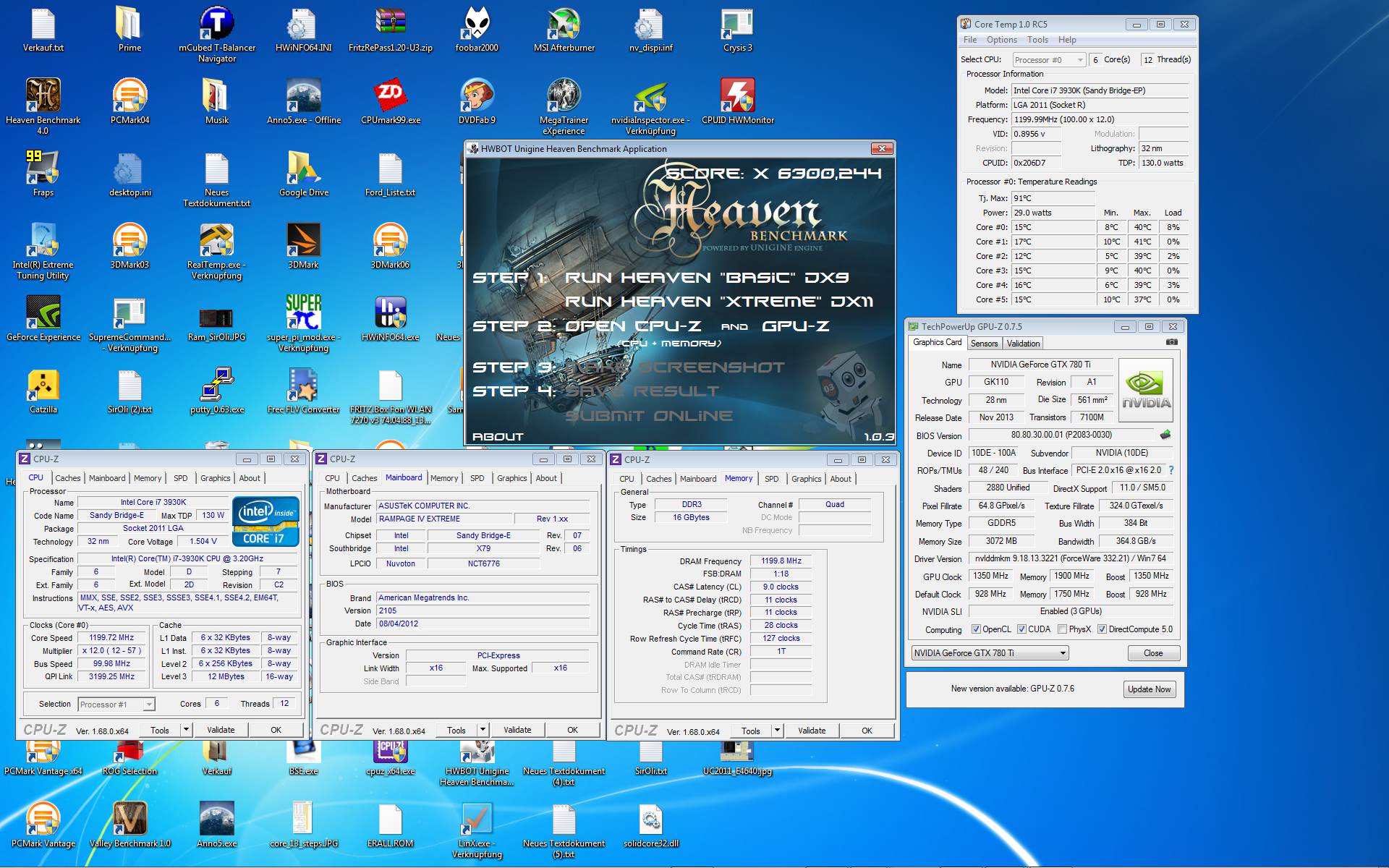This screenshot has width=1389, height=868.
Task: Open Graphics tab in Mainboard CPU-Z window
Action: [x=512, y=478]
